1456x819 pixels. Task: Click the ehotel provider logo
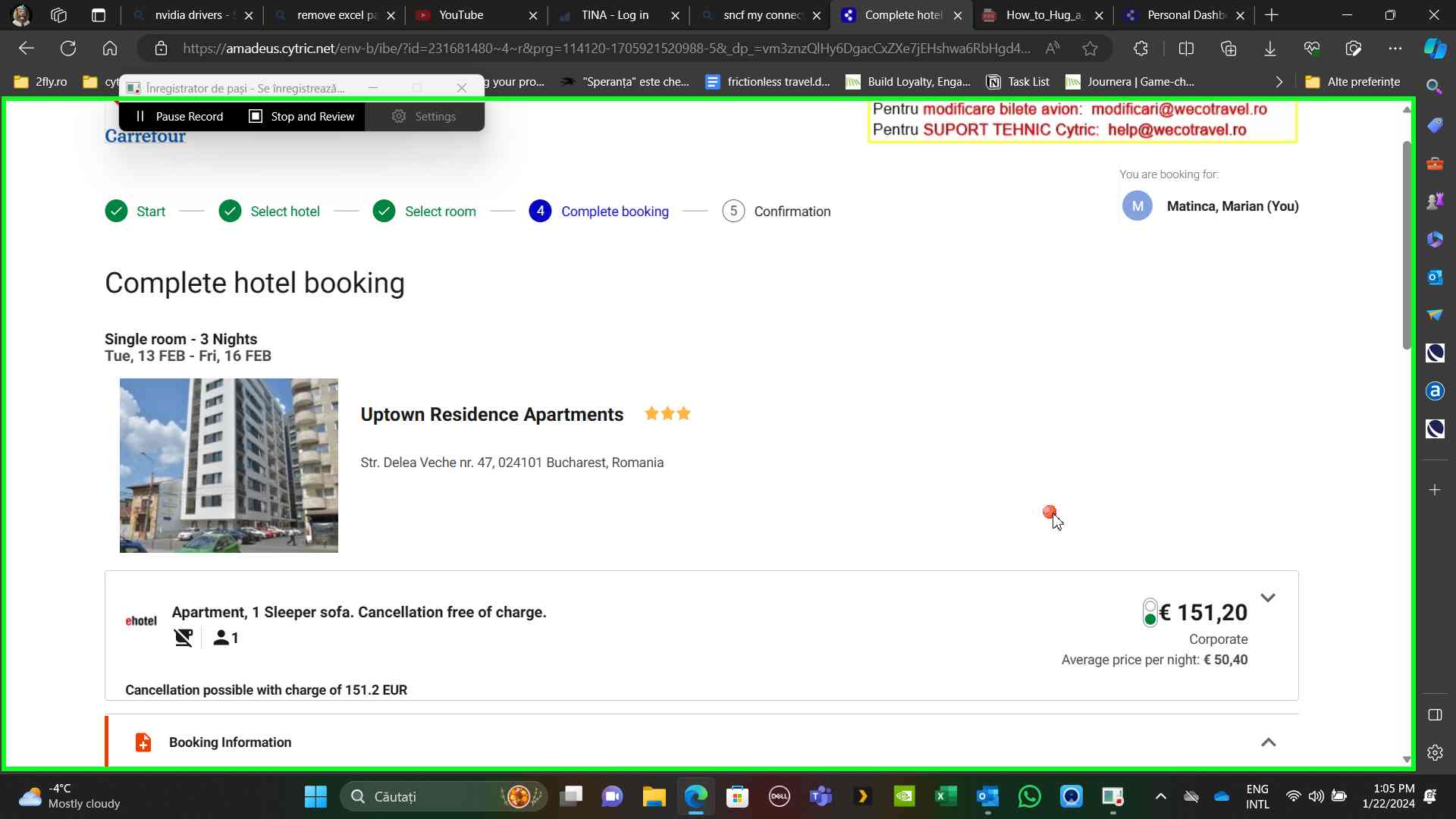(x=141, y=621)
